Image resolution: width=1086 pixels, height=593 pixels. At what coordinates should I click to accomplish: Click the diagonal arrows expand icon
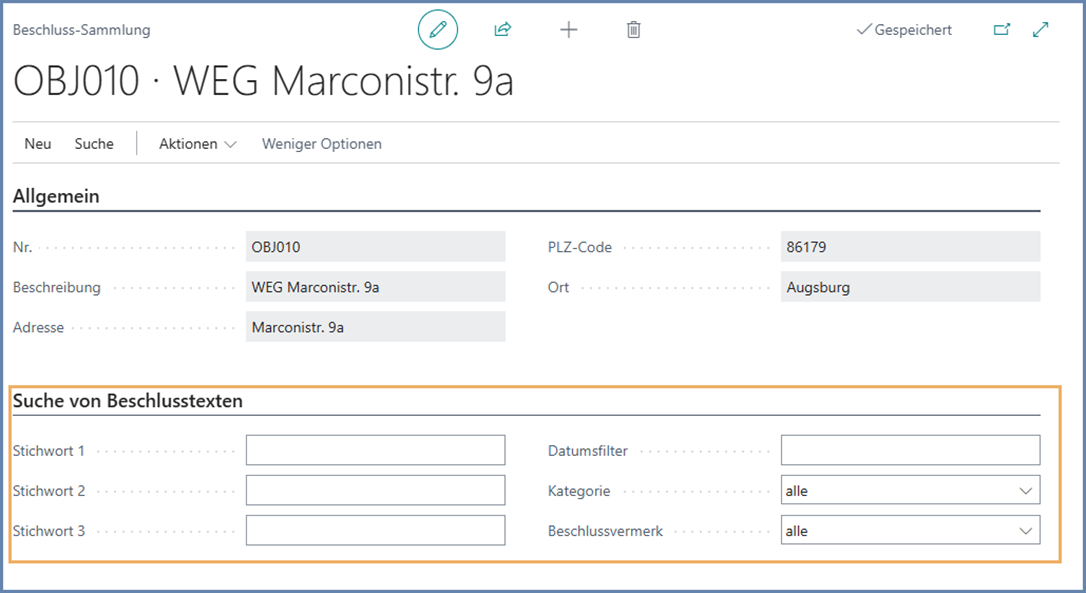click(x=1041, y=30)
